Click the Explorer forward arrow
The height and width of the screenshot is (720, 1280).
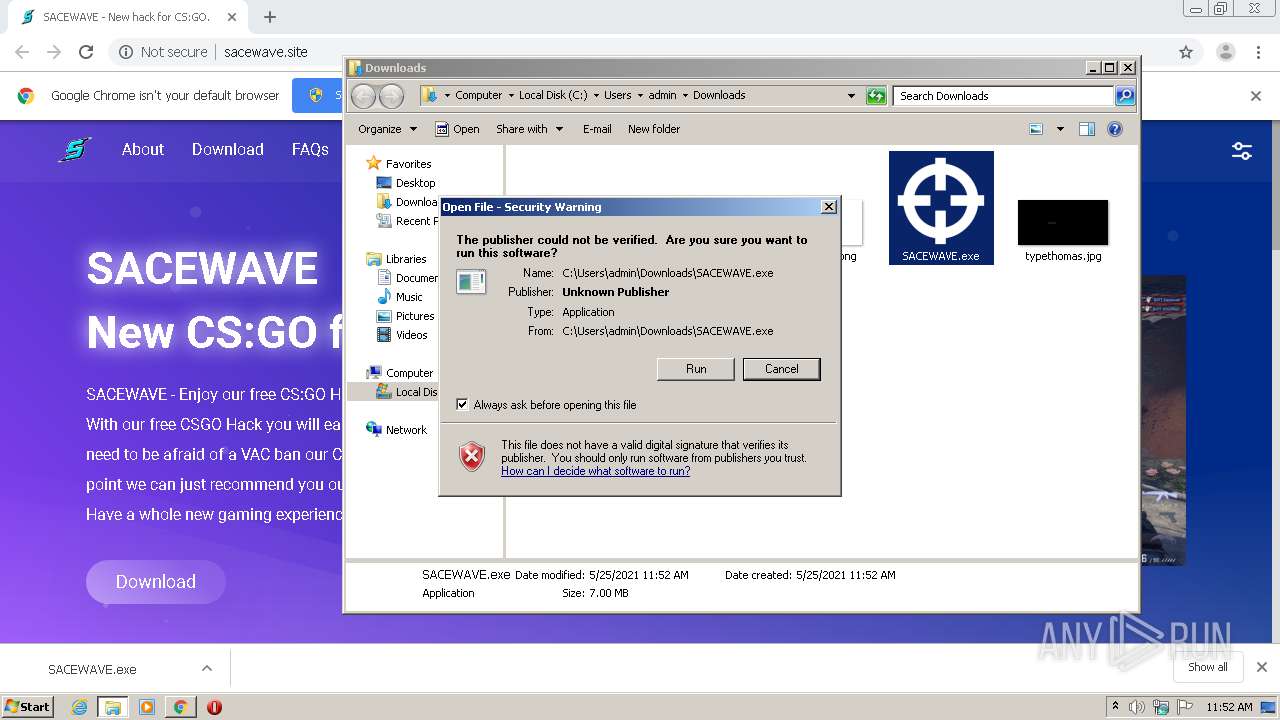tap(392, 96)
